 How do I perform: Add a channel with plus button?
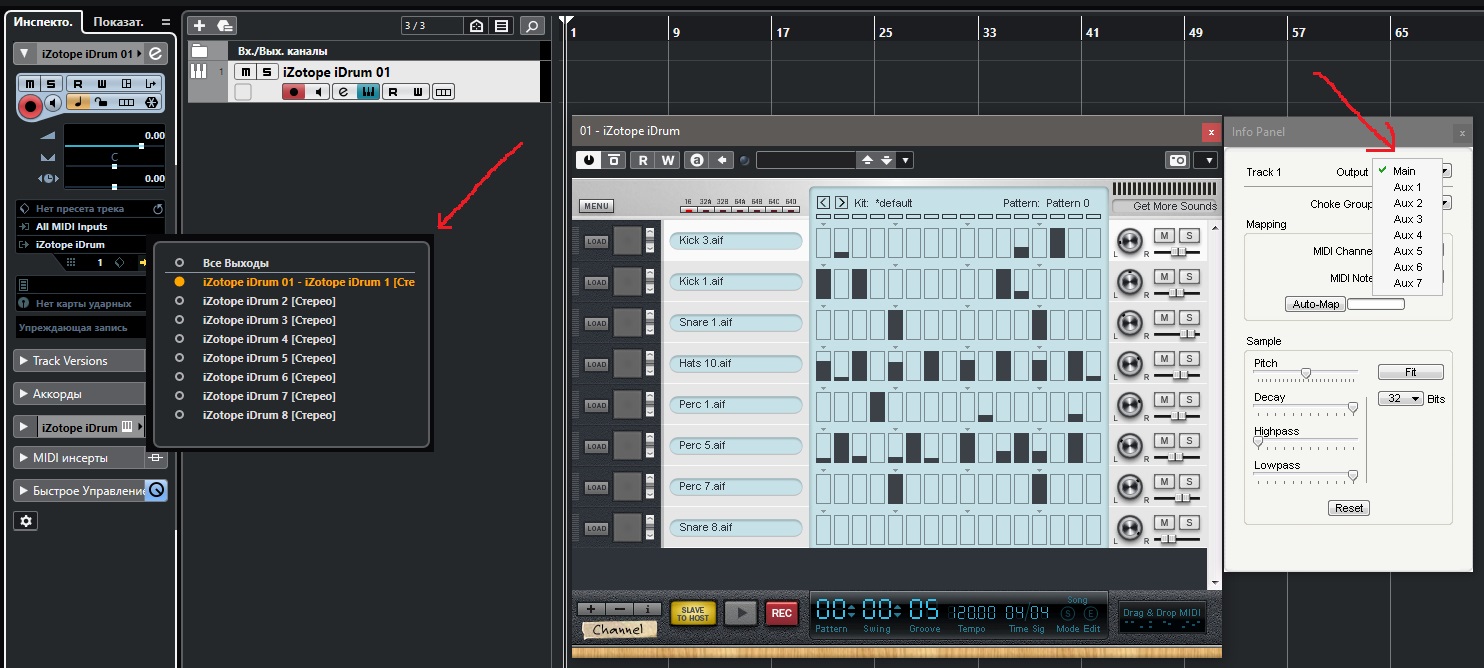point(591,609)
